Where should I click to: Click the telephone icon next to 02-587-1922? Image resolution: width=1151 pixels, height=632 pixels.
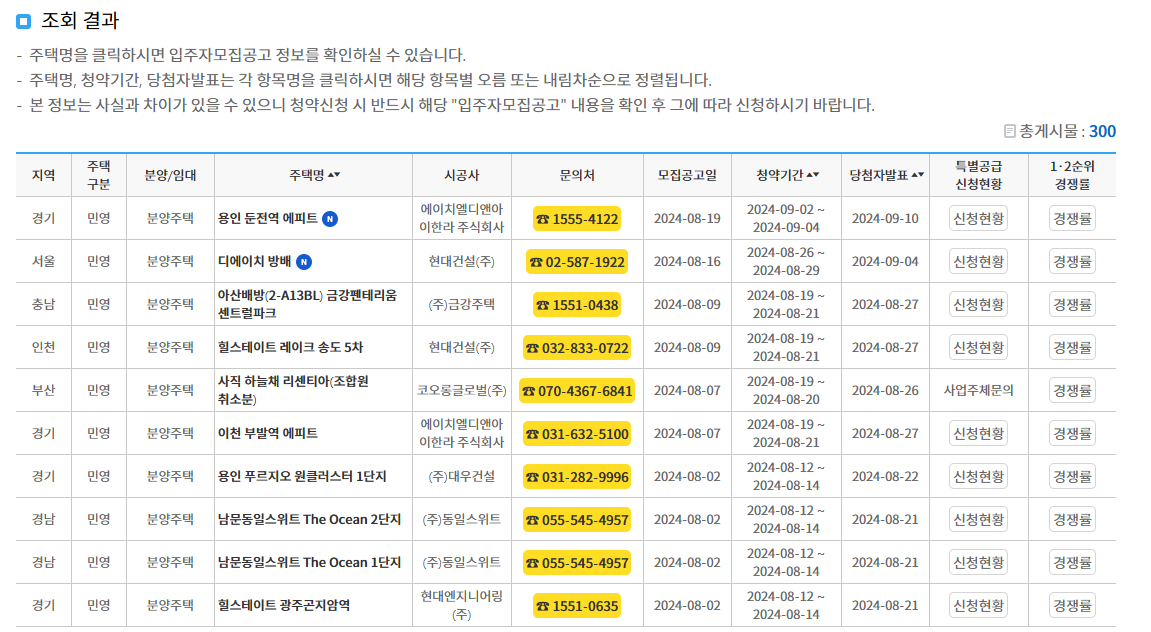pos(539,261)
